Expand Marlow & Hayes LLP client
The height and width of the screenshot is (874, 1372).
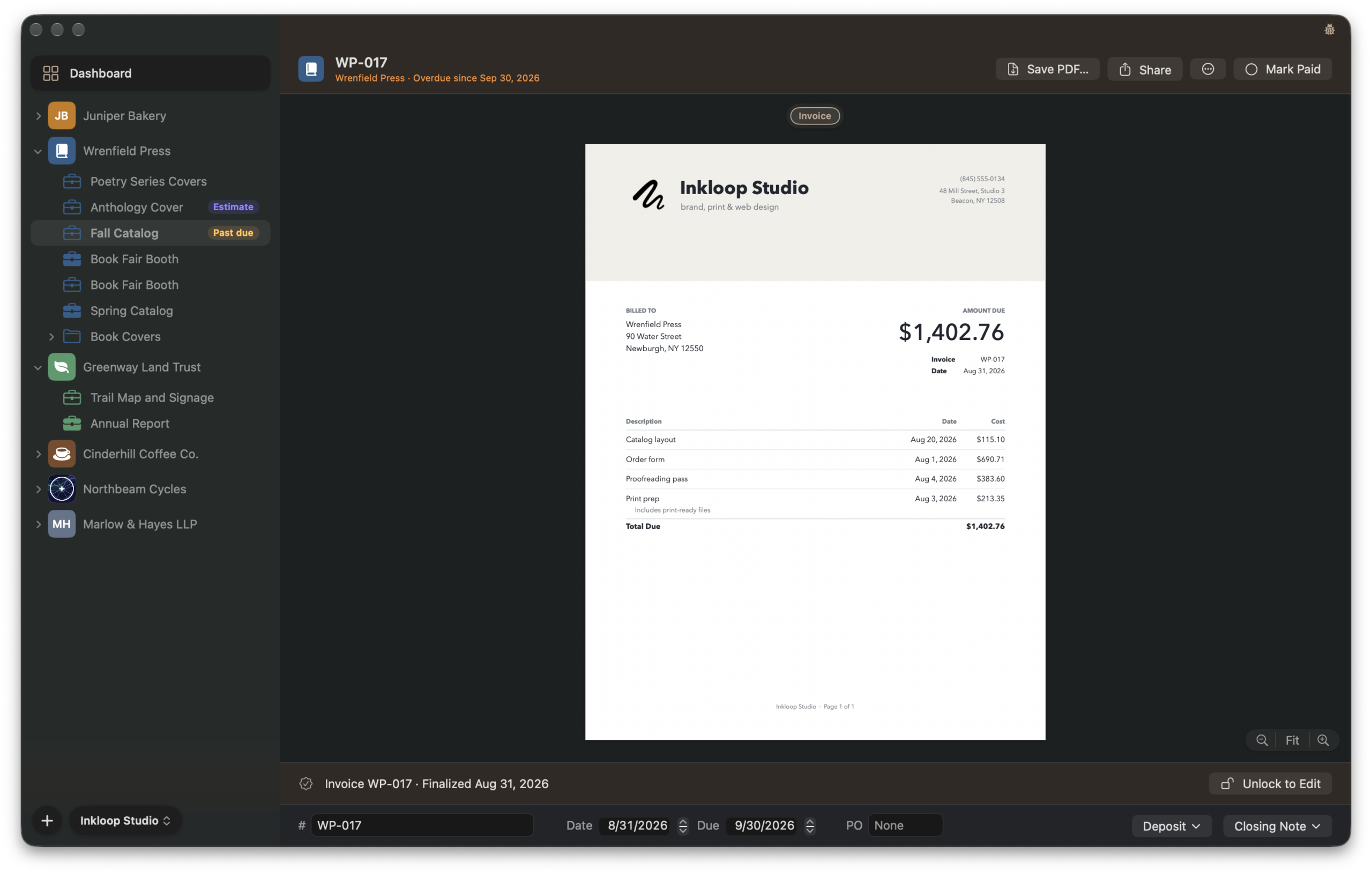[38, 524]
